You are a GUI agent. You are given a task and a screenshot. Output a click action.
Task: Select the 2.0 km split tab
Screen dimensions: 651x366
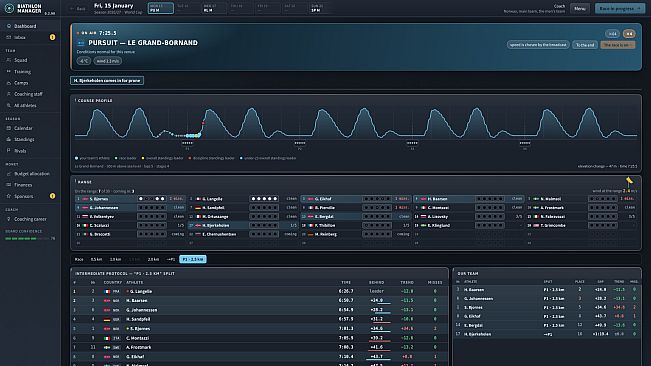153,259
